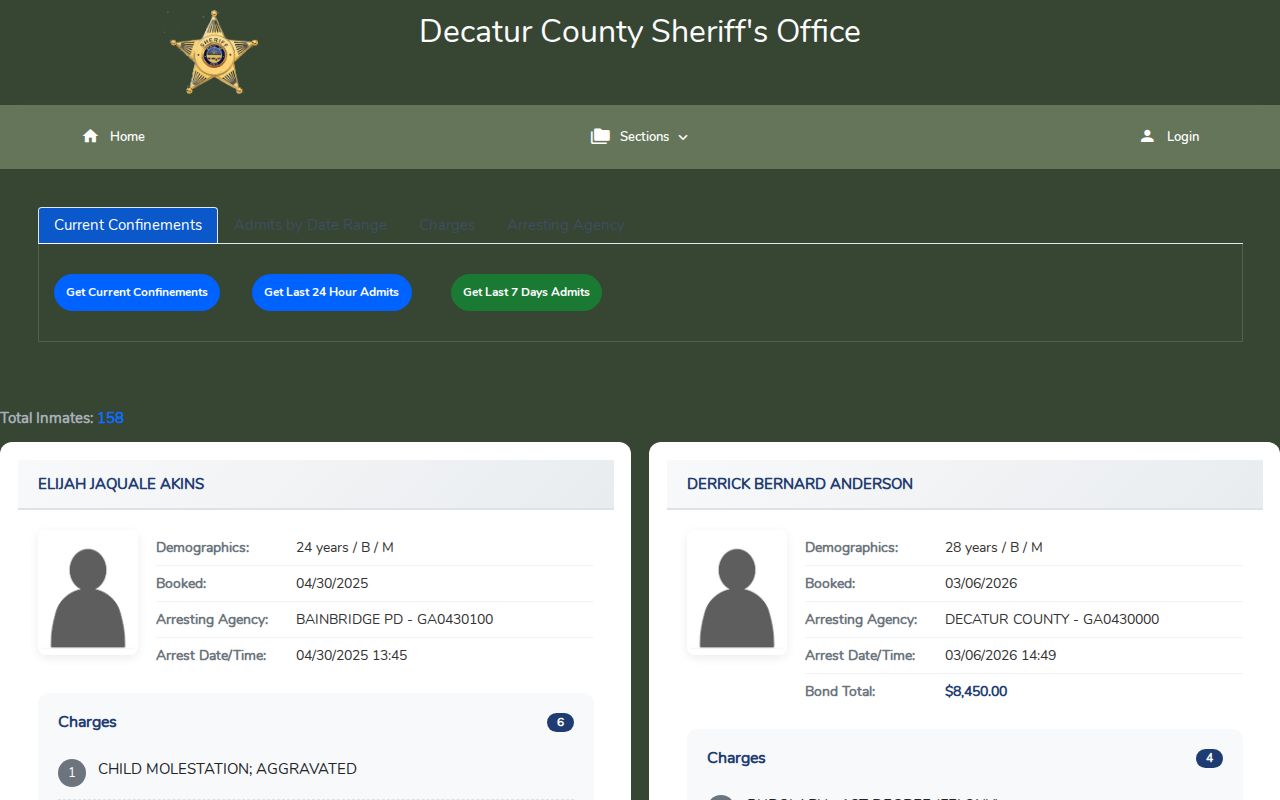Click Derrick Anderson placeholder mugshot

coord(737,593)
